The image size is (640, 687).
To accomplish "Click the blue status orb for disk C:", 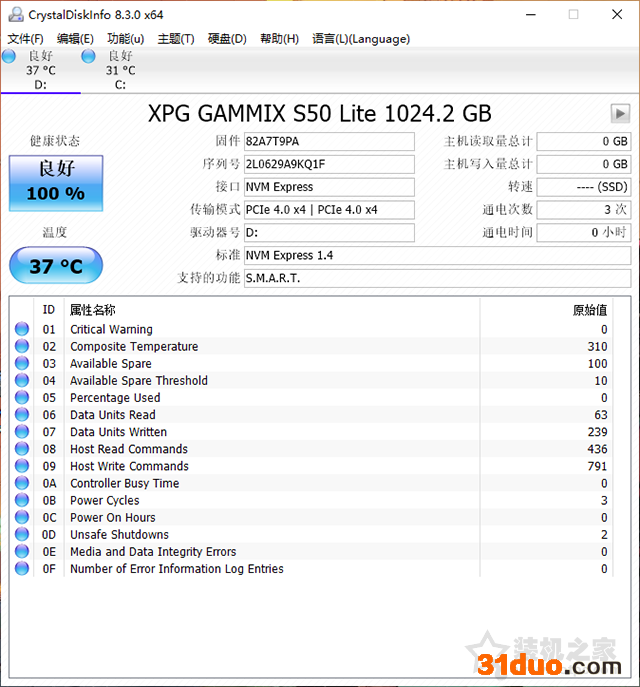I will 88,56.
